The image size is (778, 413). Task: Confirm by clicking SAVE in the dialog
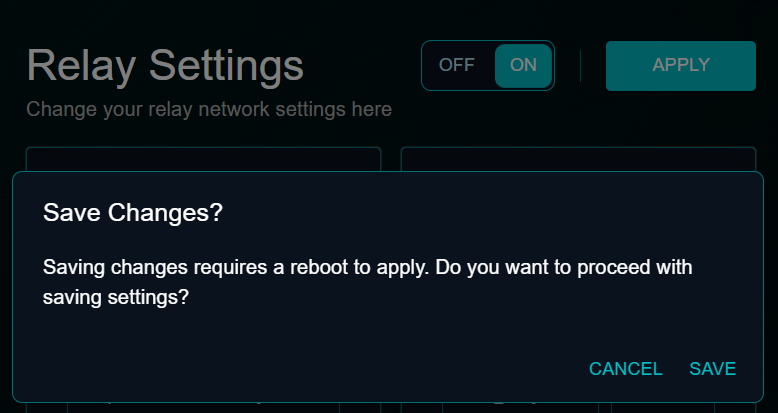[712, 369]
